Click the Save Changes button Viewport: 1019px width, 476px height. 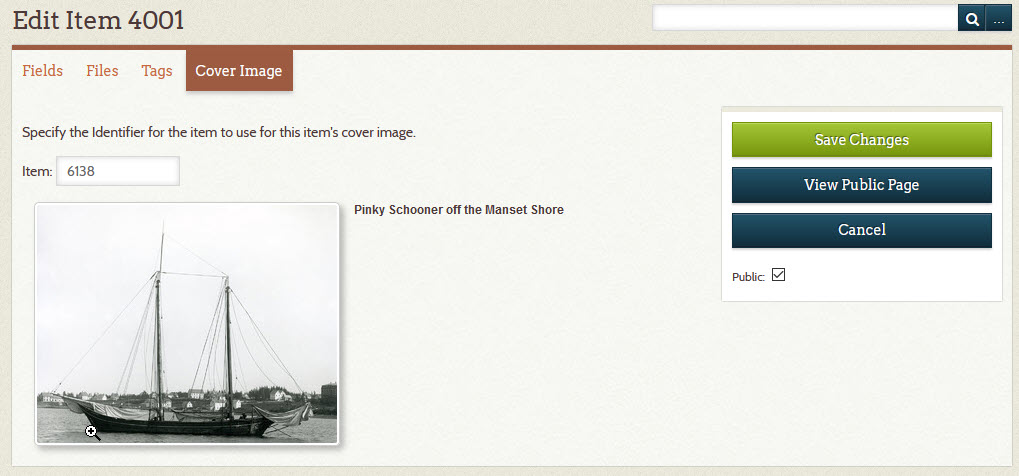[862, 140]
